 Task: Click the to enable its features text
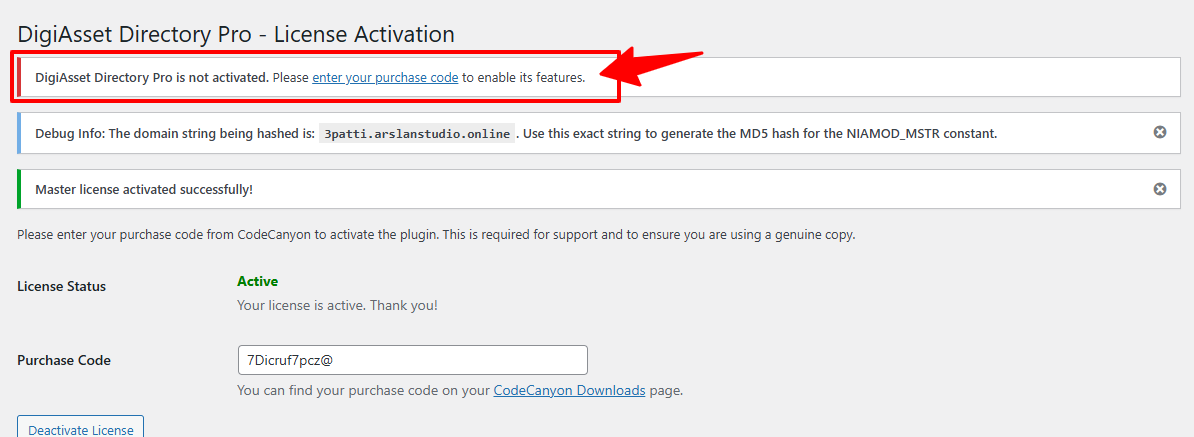pos(524,77)
